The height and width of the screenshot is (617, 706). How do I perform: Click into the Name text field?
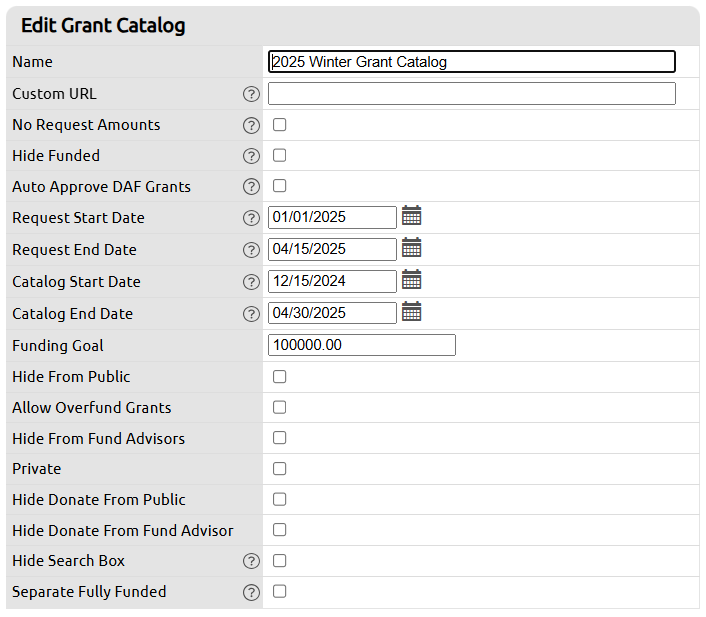coord(471,62)
